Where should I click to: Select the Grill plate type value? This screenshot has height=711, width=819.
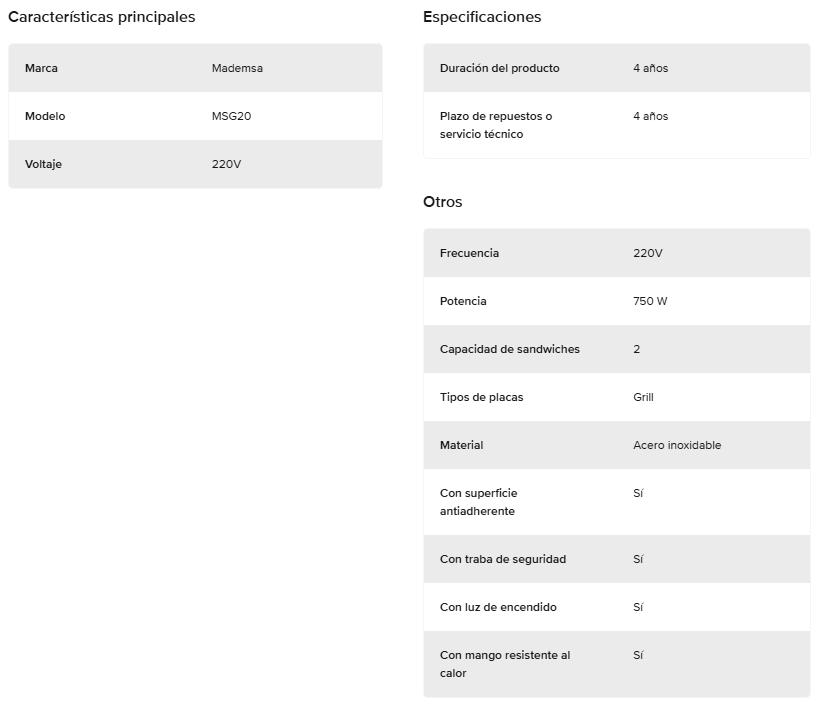click(644, 397)
